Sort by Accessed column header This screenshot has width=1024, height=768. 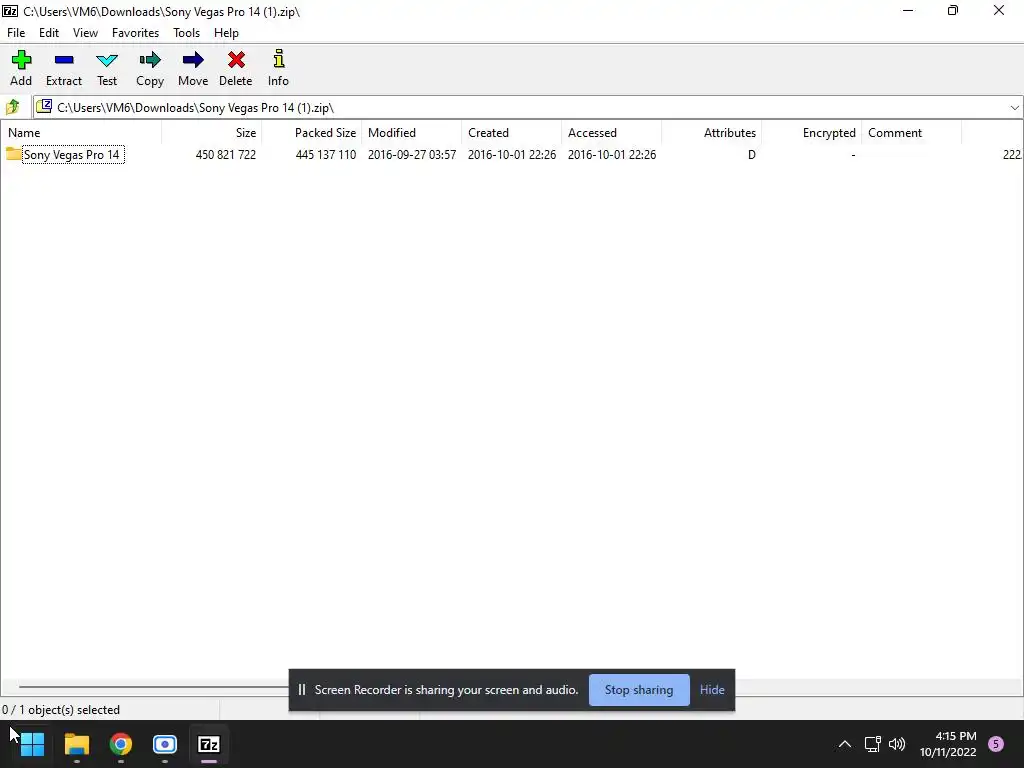611,133
